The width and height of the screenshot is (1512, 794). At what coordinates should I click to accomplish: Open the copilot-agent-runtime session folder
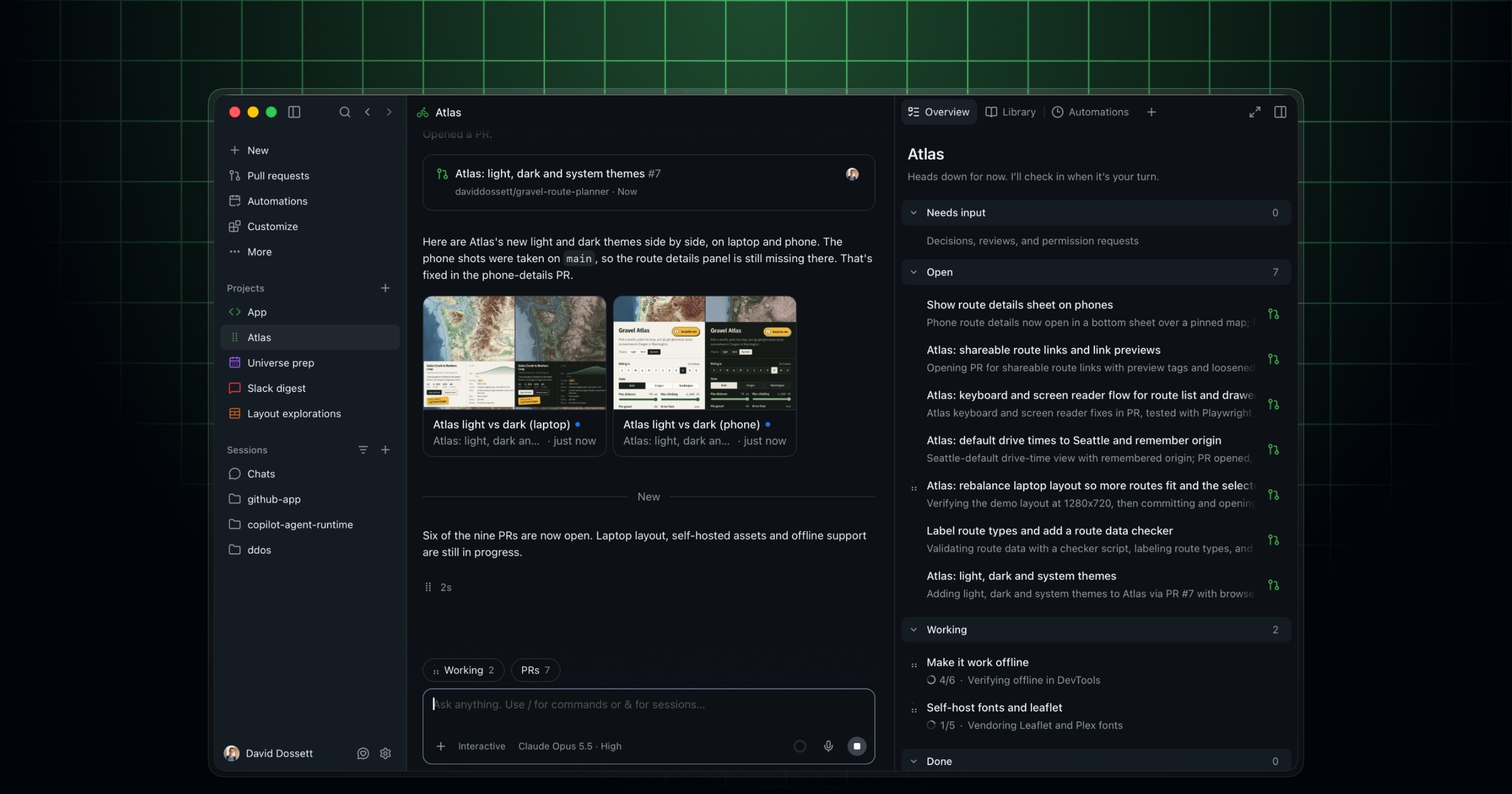310,525
